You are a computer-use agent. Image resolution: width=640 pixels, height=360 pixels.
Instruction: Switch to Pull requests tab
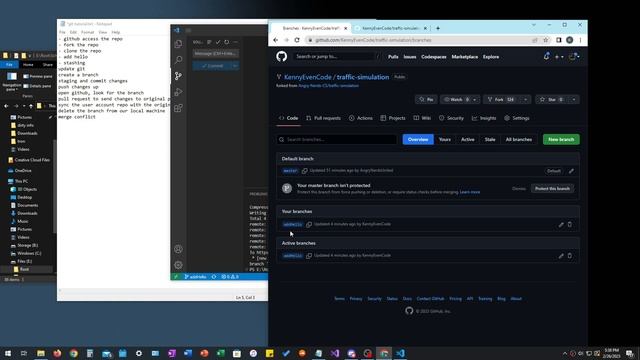click(x=323, y=118)
